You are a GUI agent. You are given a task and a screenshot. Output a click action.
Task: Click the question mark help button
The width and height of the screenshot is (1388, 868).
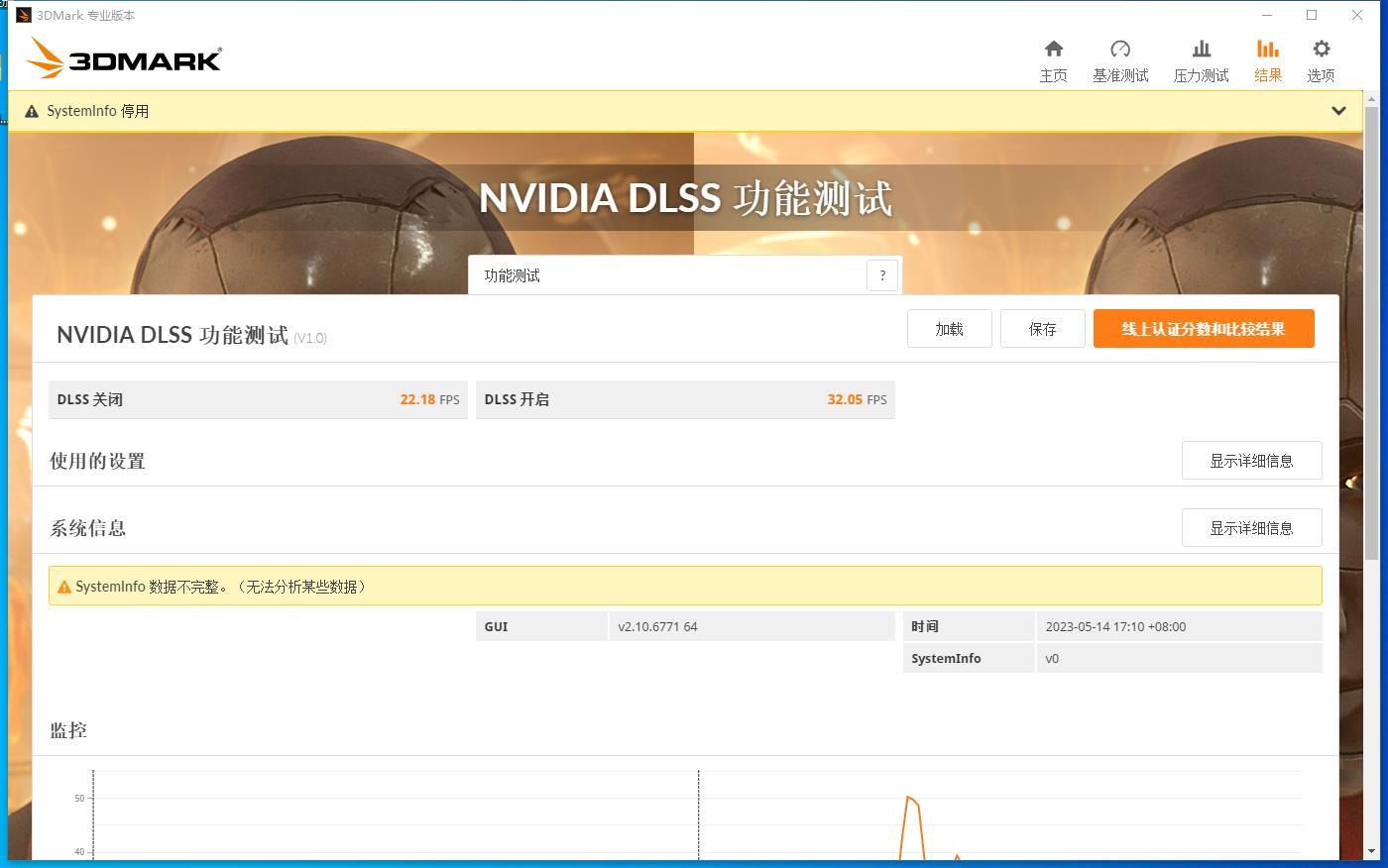pos(882,275)
